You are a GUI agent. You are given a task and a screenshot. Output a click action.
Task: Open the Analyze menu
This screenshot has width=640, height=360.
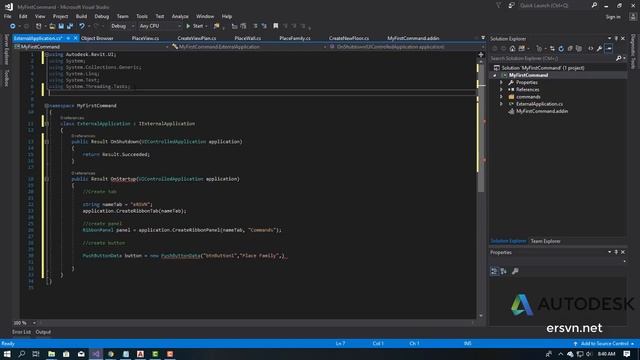coord(180,17)
